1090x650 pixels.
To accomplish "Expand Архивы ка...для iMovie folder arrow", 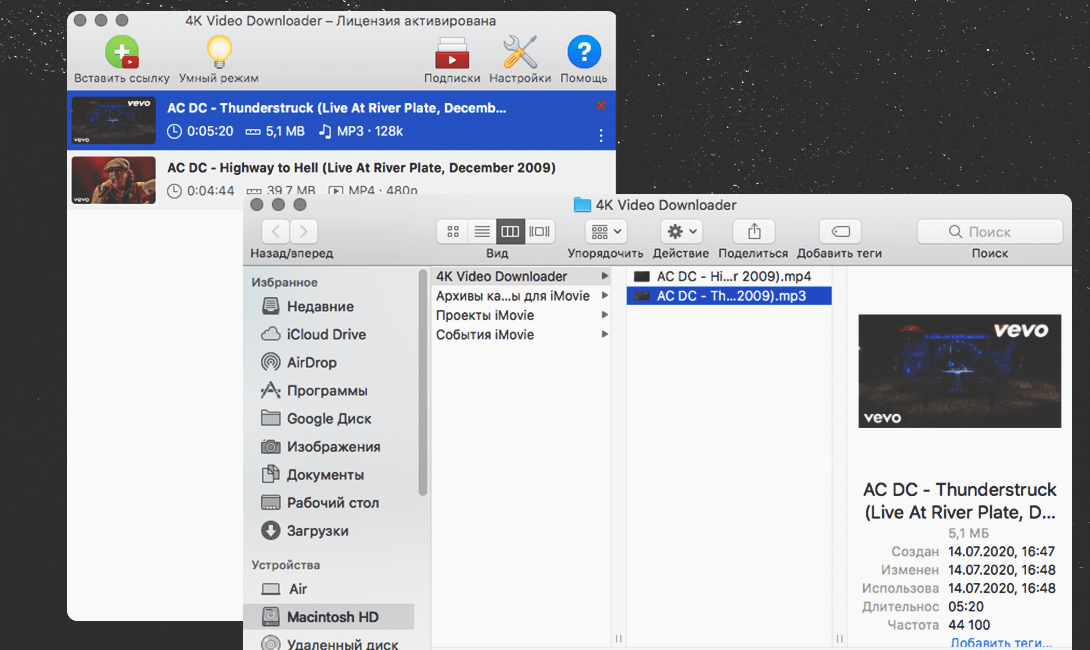I will [605, 295].
